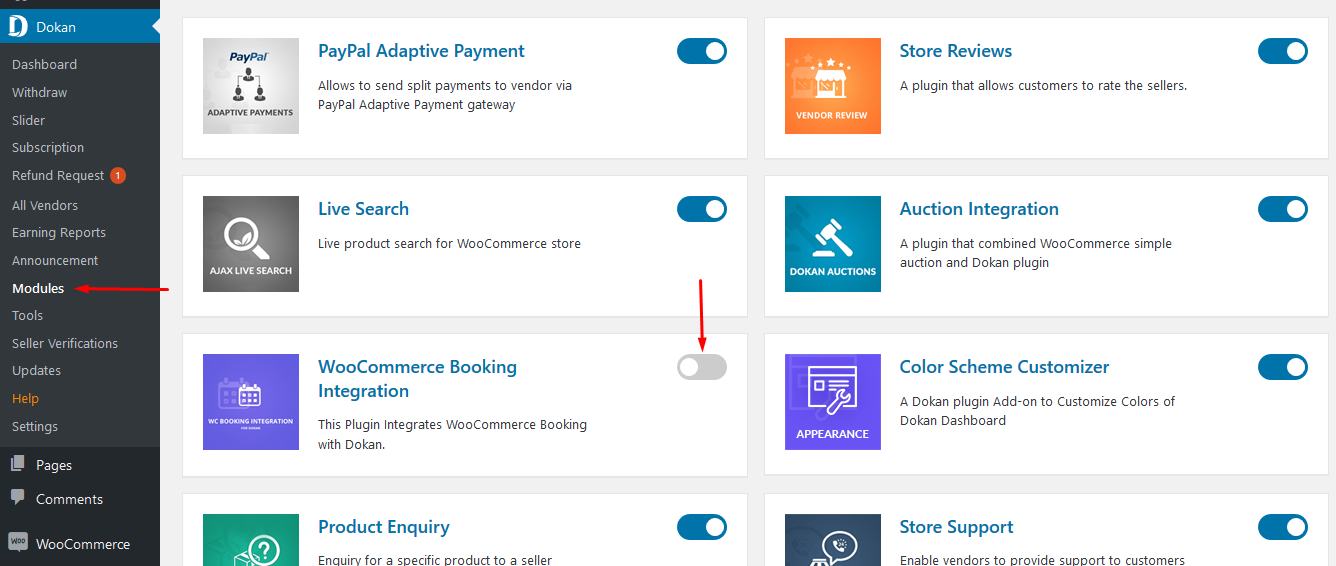
Task: Open Refund Request with one pending
Action: 58,175
